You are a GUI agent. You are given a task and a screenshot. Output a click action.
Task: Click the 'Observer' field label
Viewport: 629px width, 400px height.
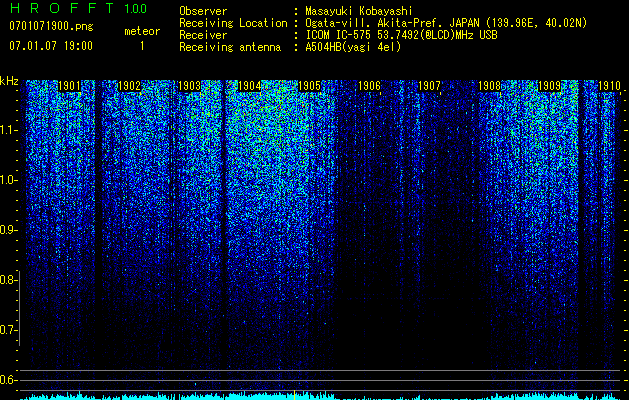(x=203, y=11)
